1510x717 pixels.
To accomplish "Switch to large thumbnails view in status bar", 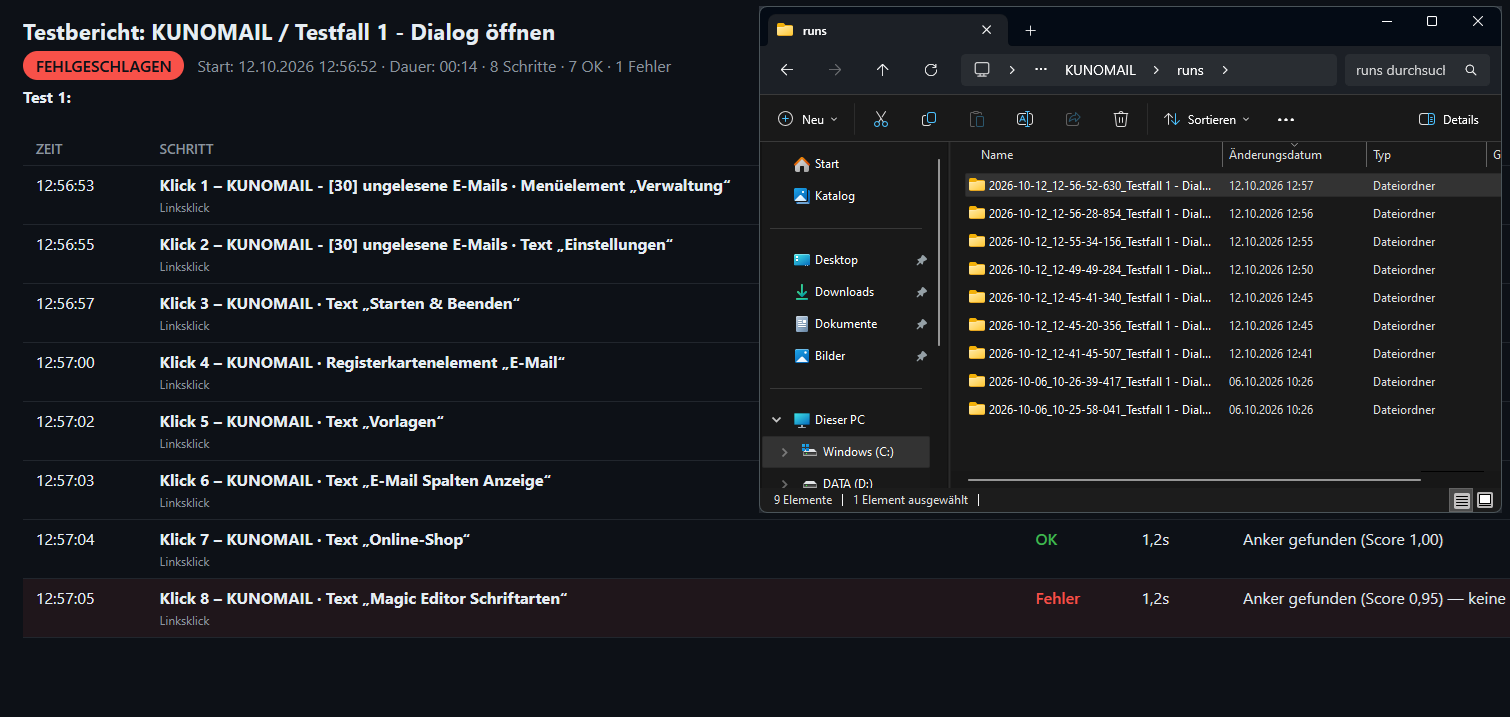I will pos(1485,500).
